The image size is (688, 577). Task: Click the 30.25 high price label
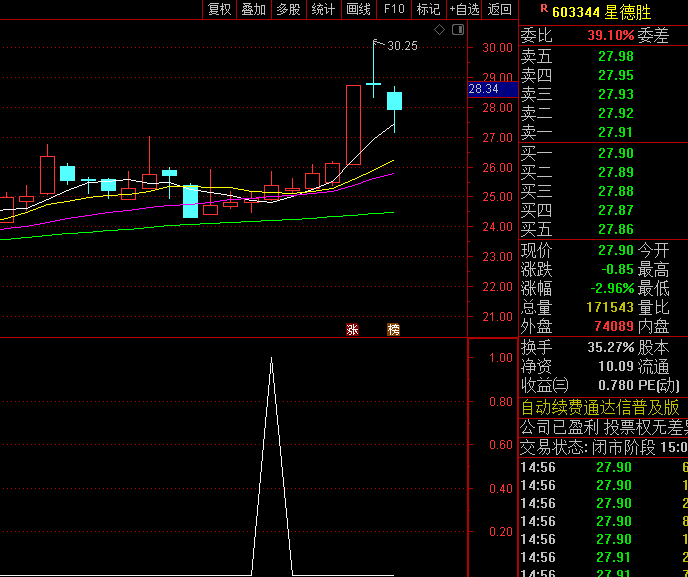tap(402, 46)
